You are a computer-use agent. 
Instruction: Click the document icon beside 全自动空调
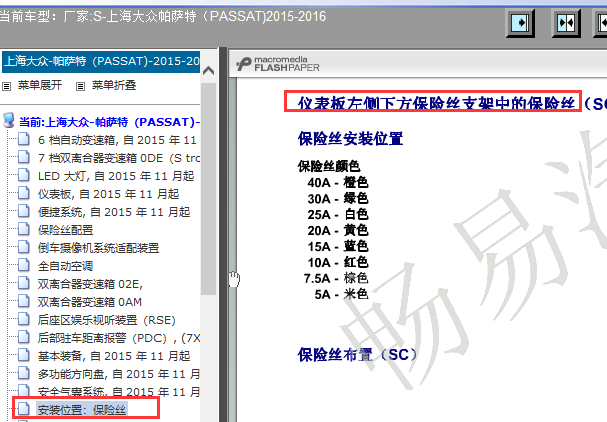[x=24, y=265]
